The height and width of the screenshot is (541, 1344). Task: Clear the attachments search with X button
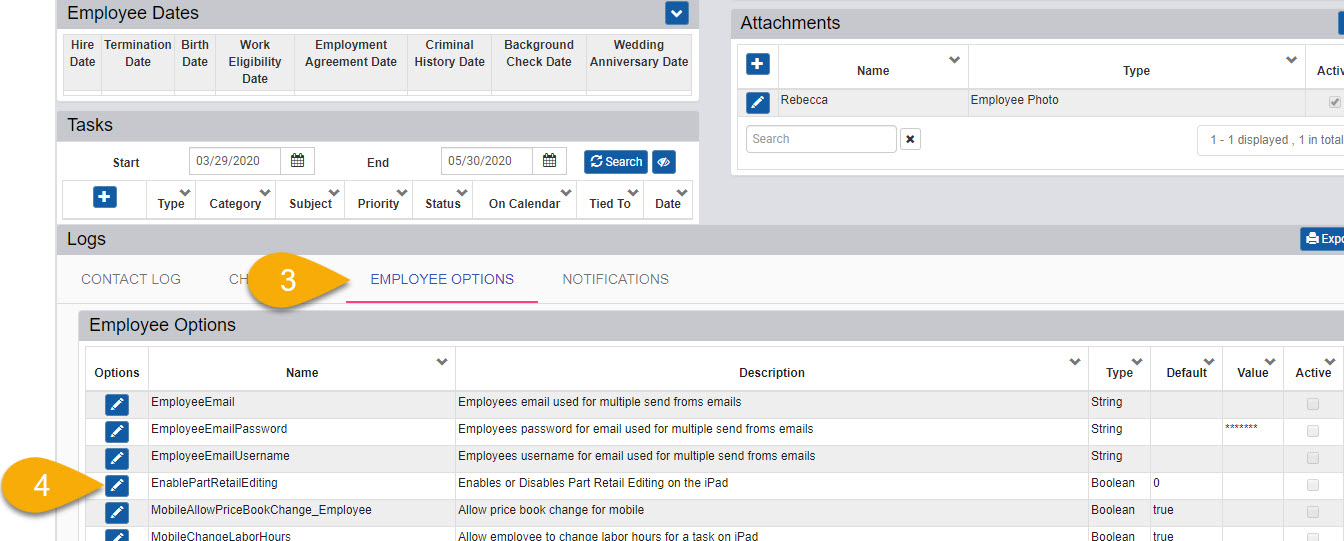[x=910, y=140]
